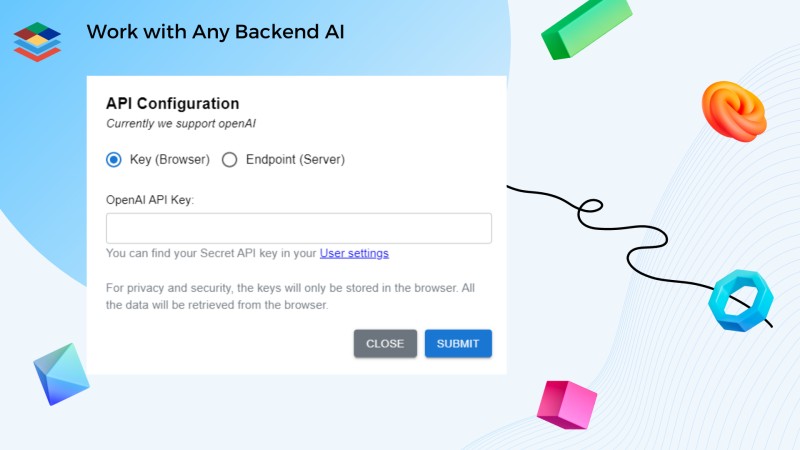Screen dimensions: 800x450
Task: Open the User settings link
Action: [x=354, y=253]
